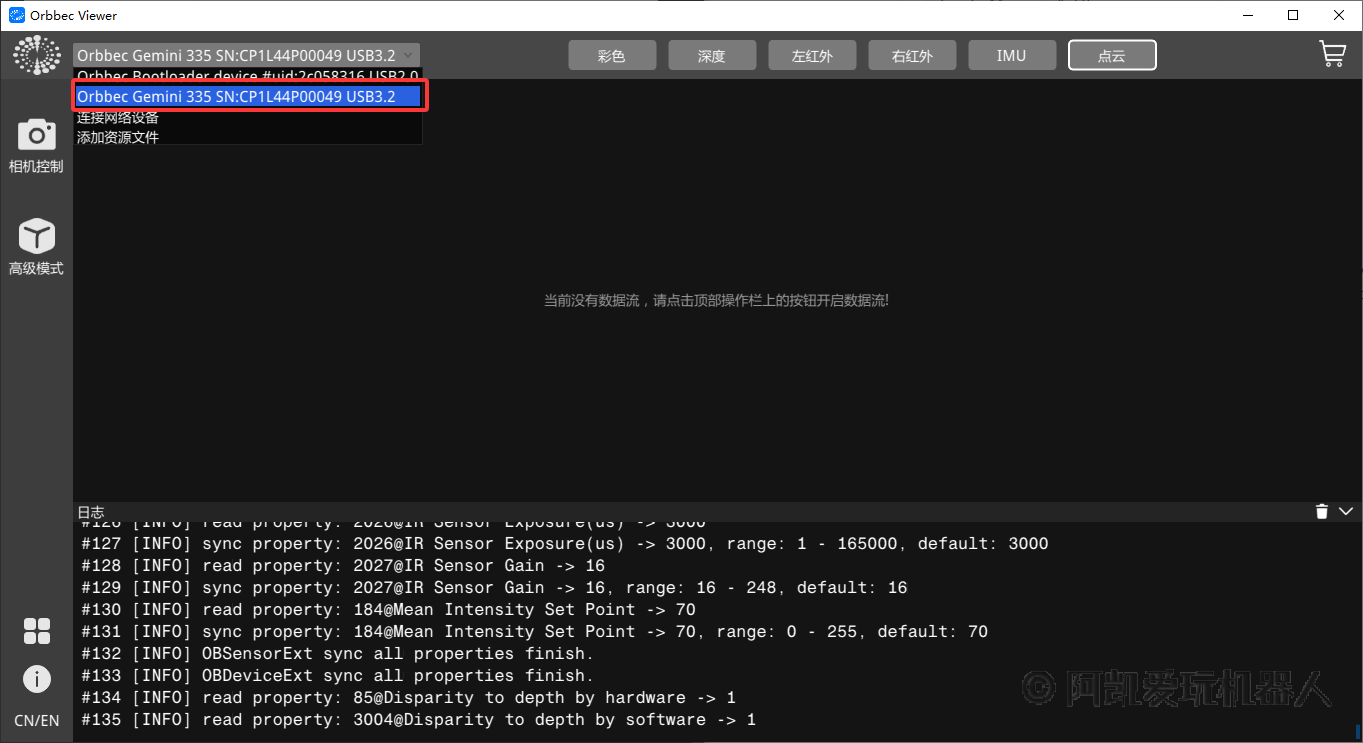This screenshot has width=1363, height=743.
Task: Click log line #135 Disparity by software
Action: point(418,720)
